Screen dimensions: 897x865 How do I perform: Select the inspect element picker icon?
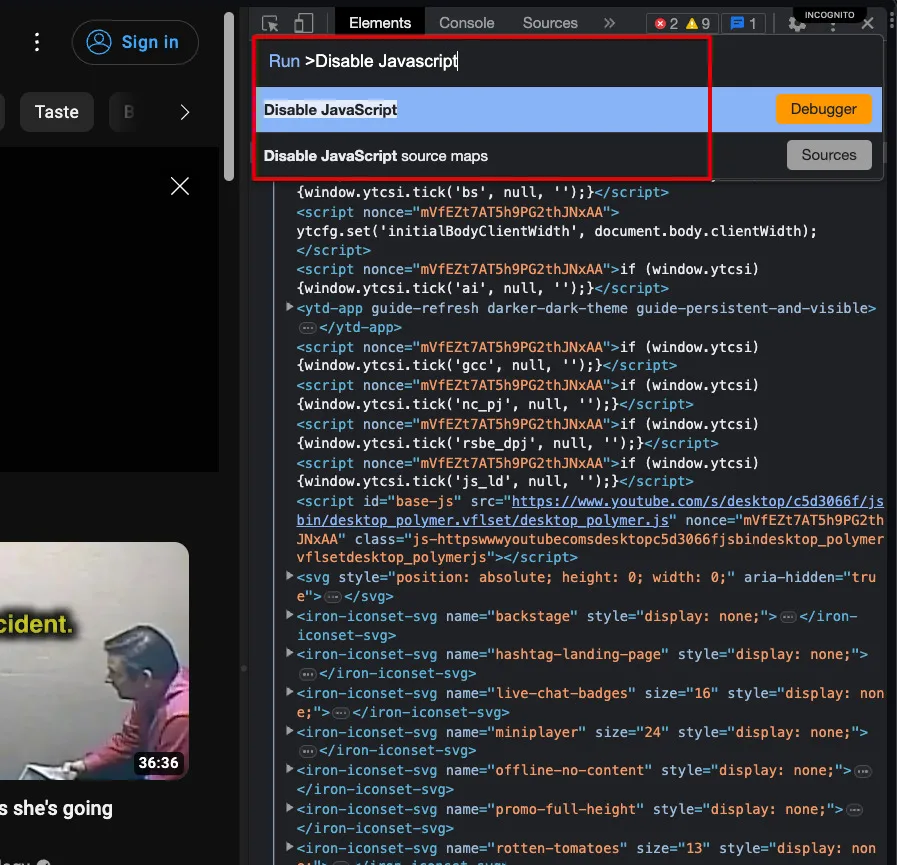click(270, 23)
